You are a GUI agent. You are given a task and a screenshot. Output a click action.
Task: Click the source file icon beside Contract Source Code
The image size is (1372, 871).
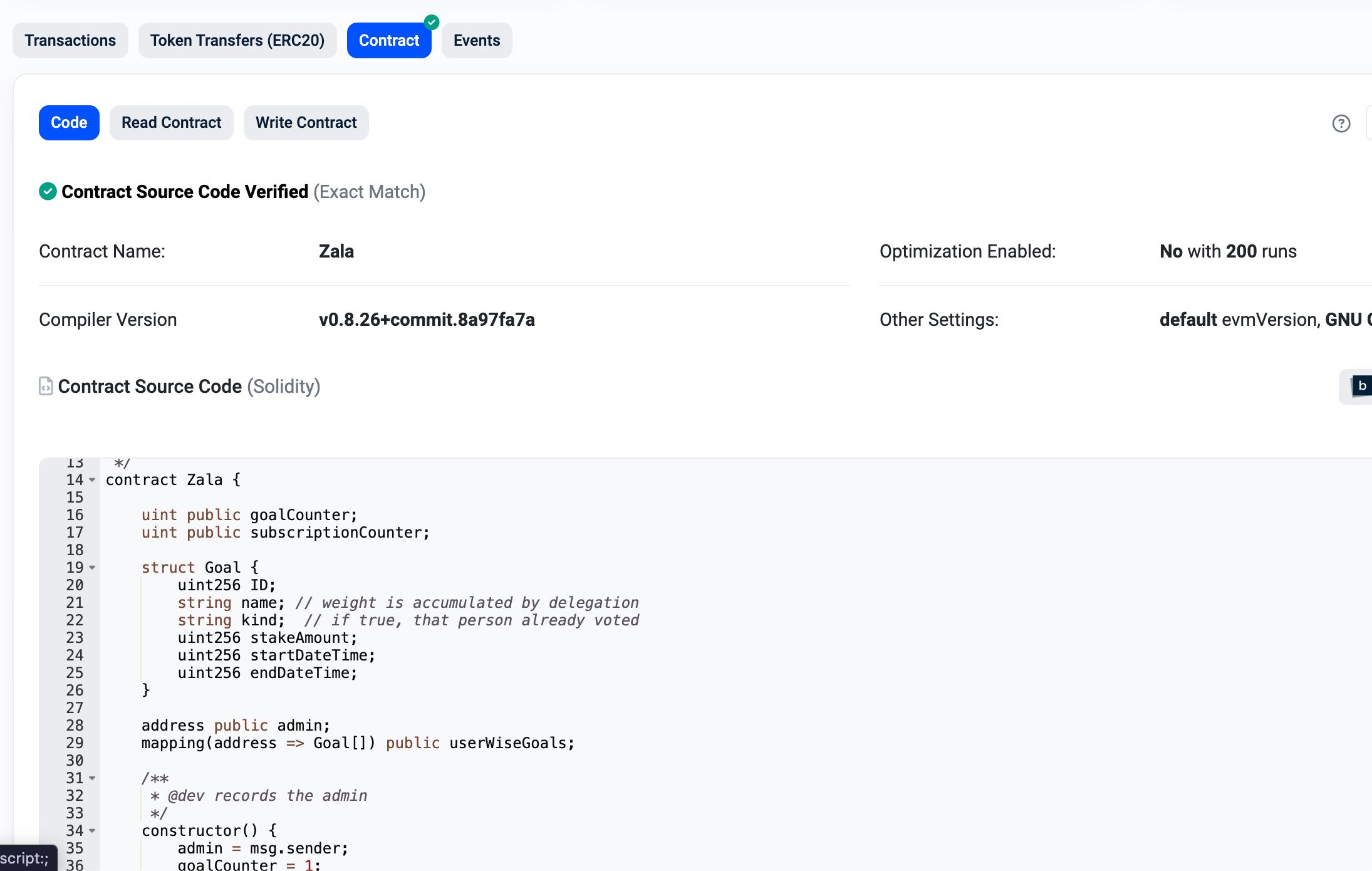46,386
